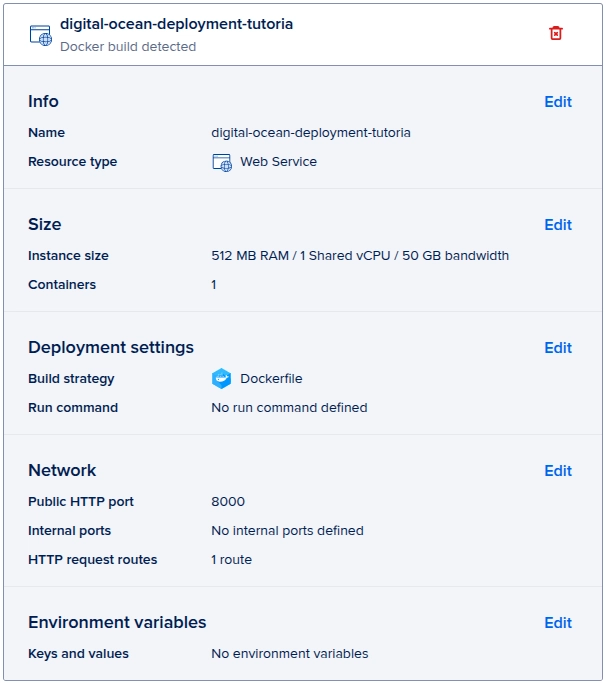The image size is (606, 683).
Task: Edit the Environment variables section
Action: click(558, 623)
